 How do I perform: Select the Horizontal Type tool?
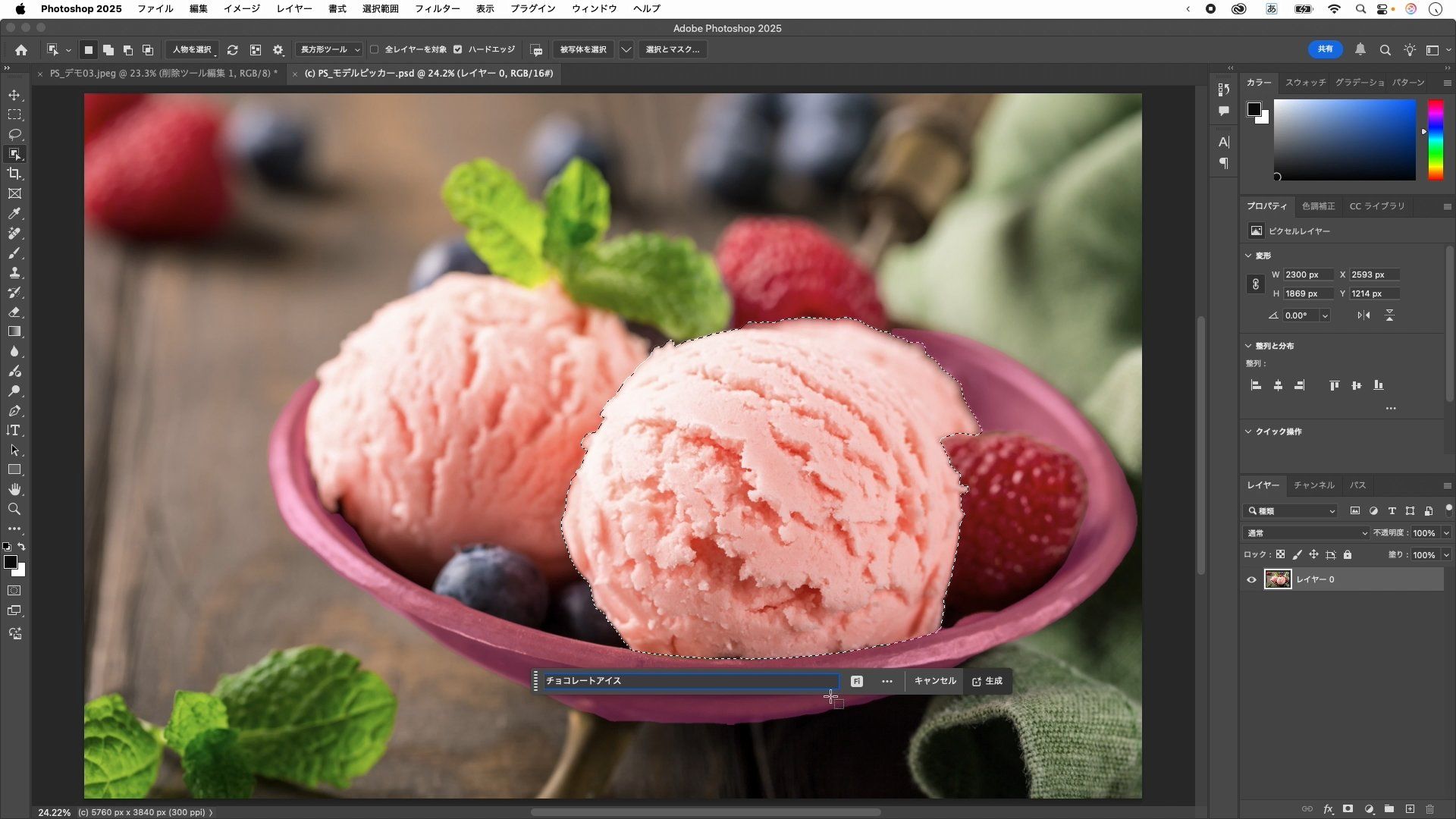[x=14, y=431]
